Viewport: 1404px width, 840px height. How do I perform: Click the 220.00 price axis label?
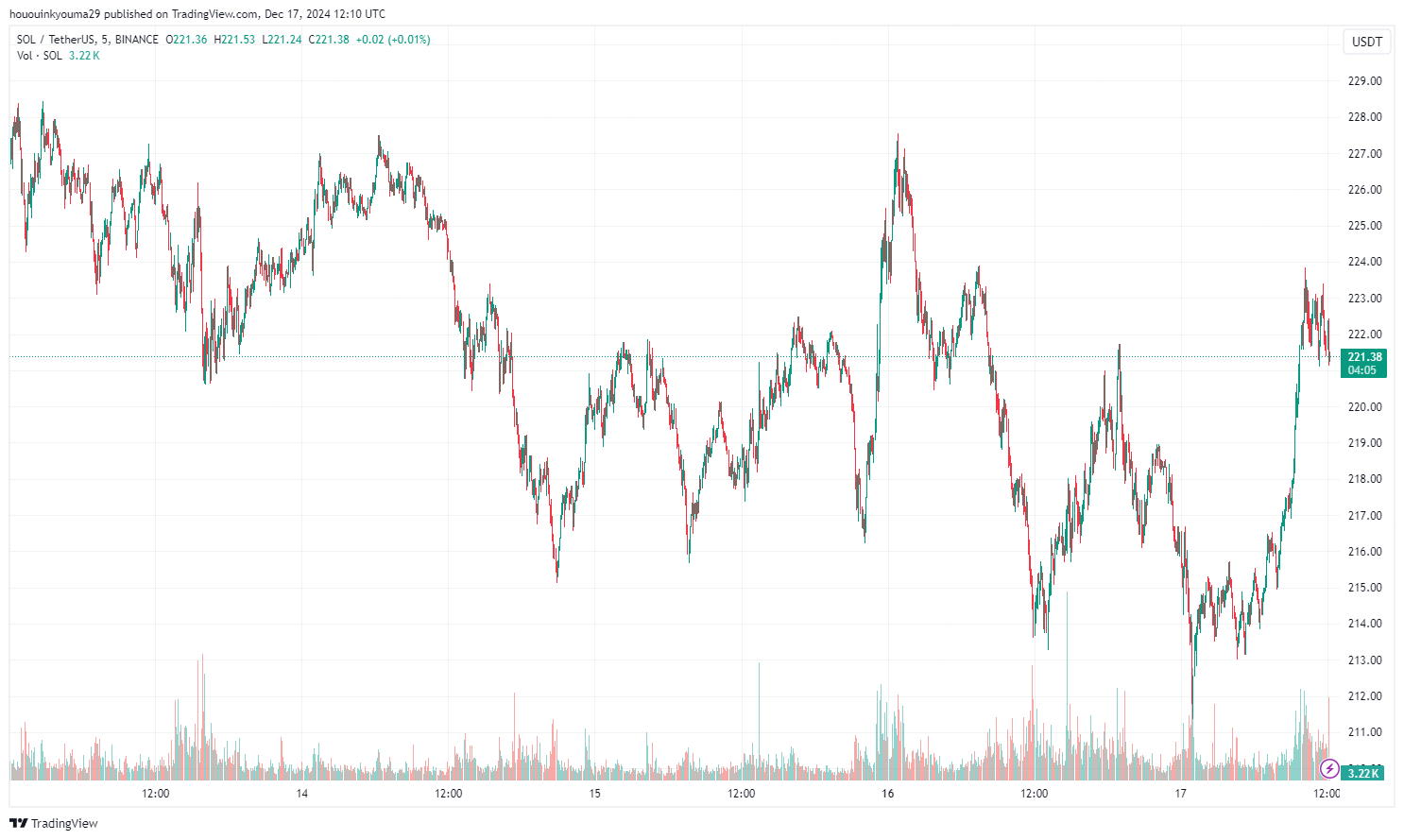1364,407
